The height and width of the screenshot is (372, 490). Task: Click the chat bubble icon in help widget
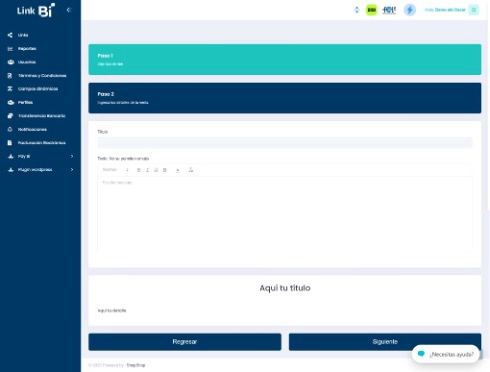point(421,354)
